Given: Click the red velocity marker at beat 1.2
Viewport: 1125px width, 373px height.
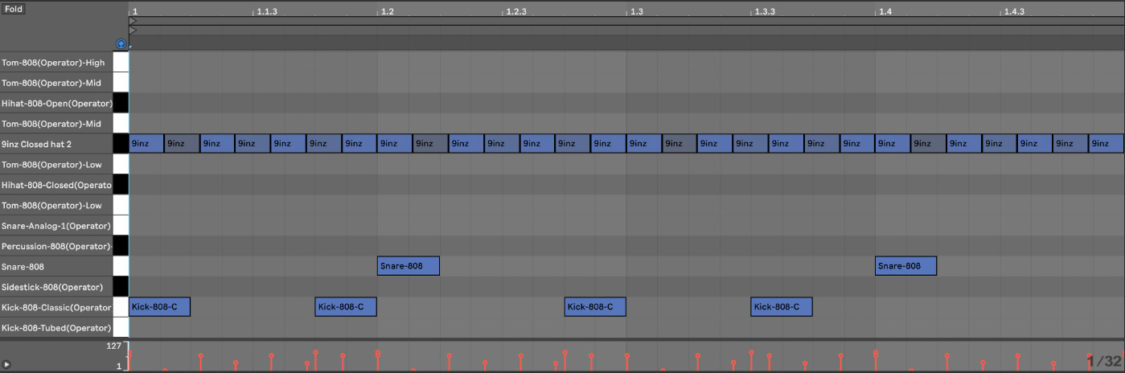Looking at the screenshot, I should (378, 359).
